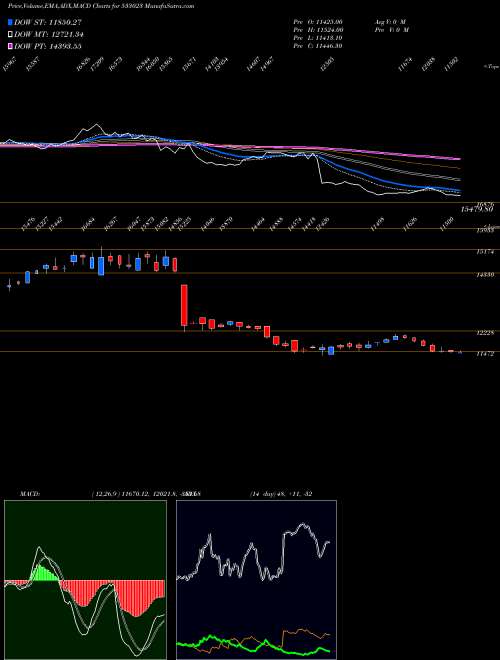Image resolution: width=500 pixels, height=660 pixels.
Task: Click the tallest blue candlestick in the price chart
Action: pyautogui.click(x=101, y=266)
